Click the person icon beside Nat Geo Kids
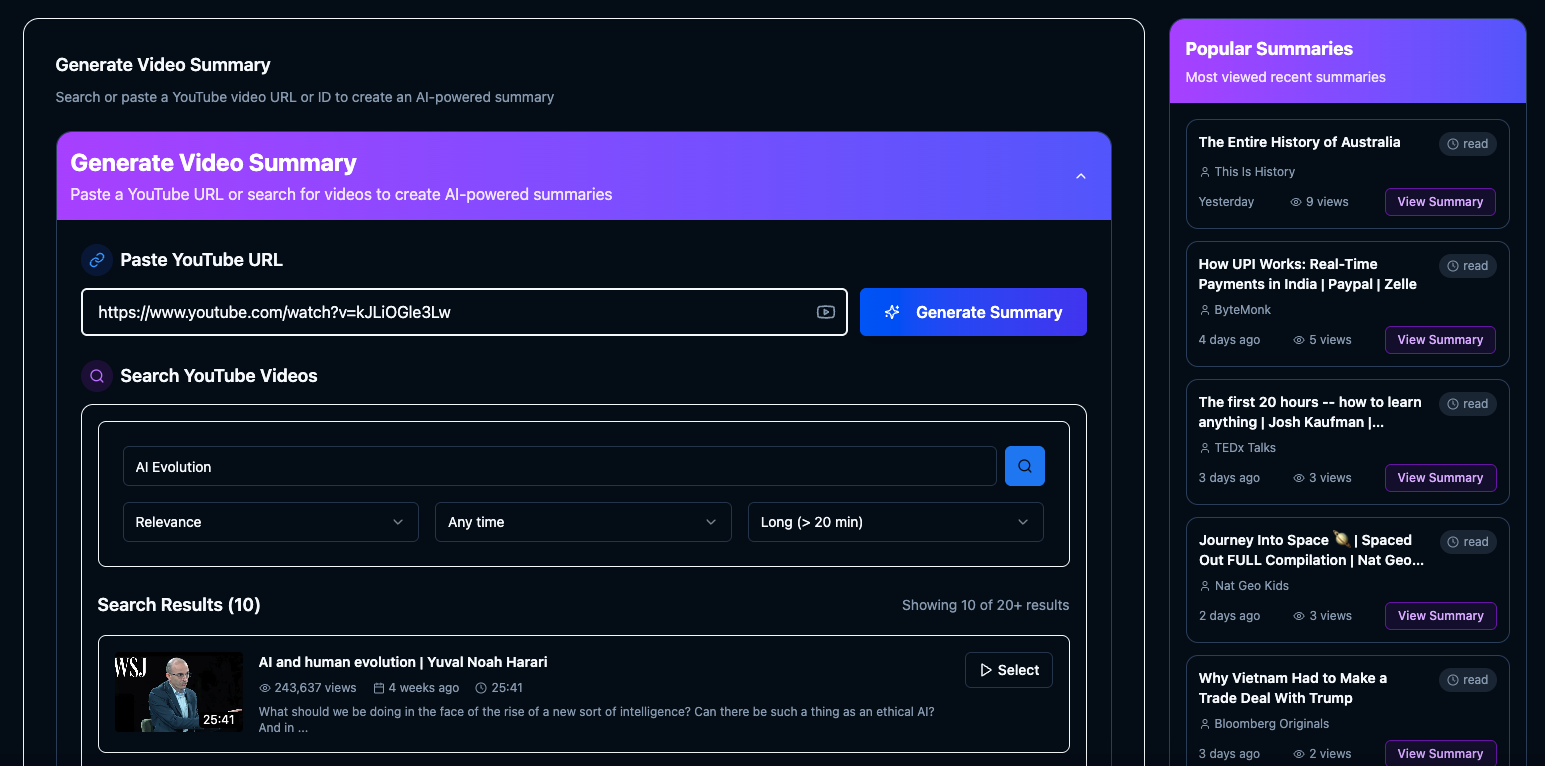The width and height of the screenshot is (1545, 766). click(x=1205, y=586)
